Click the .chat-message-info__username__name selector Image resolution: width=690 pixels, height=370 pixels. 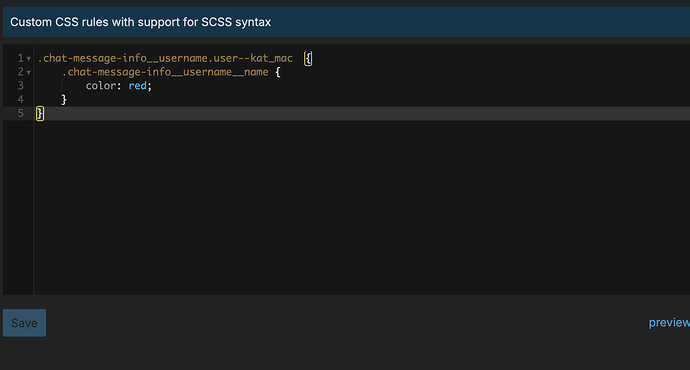coord(165,72)
